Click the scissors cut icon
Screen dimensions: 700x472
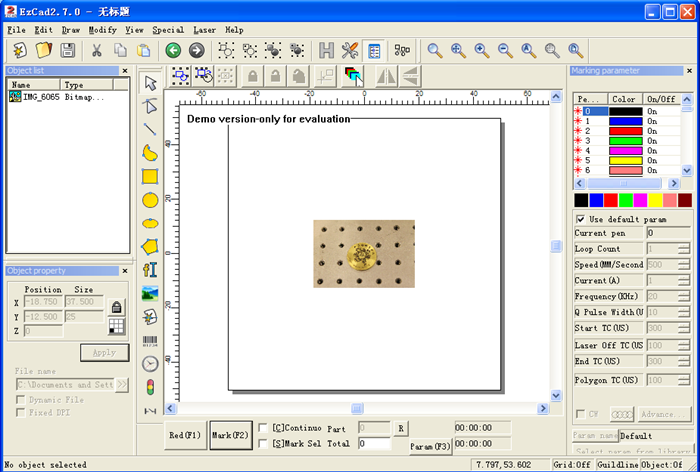tap(97, 50)
